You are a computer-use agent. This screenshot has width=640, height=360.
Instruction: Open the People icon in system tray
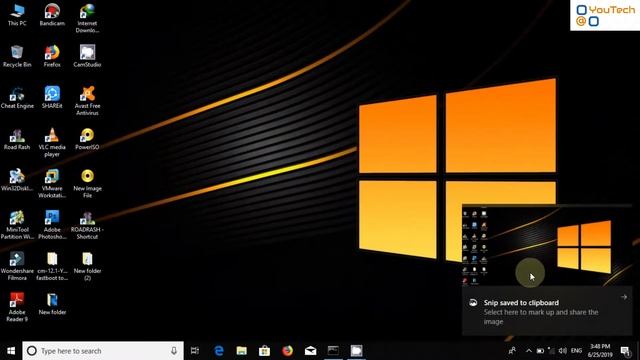(512, 351)
